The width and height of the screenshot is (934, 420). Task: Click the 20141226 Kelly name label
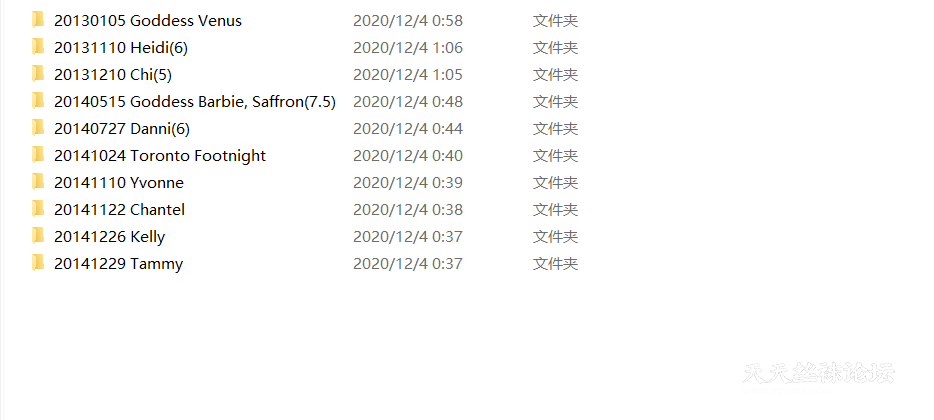tap(110, 237)
